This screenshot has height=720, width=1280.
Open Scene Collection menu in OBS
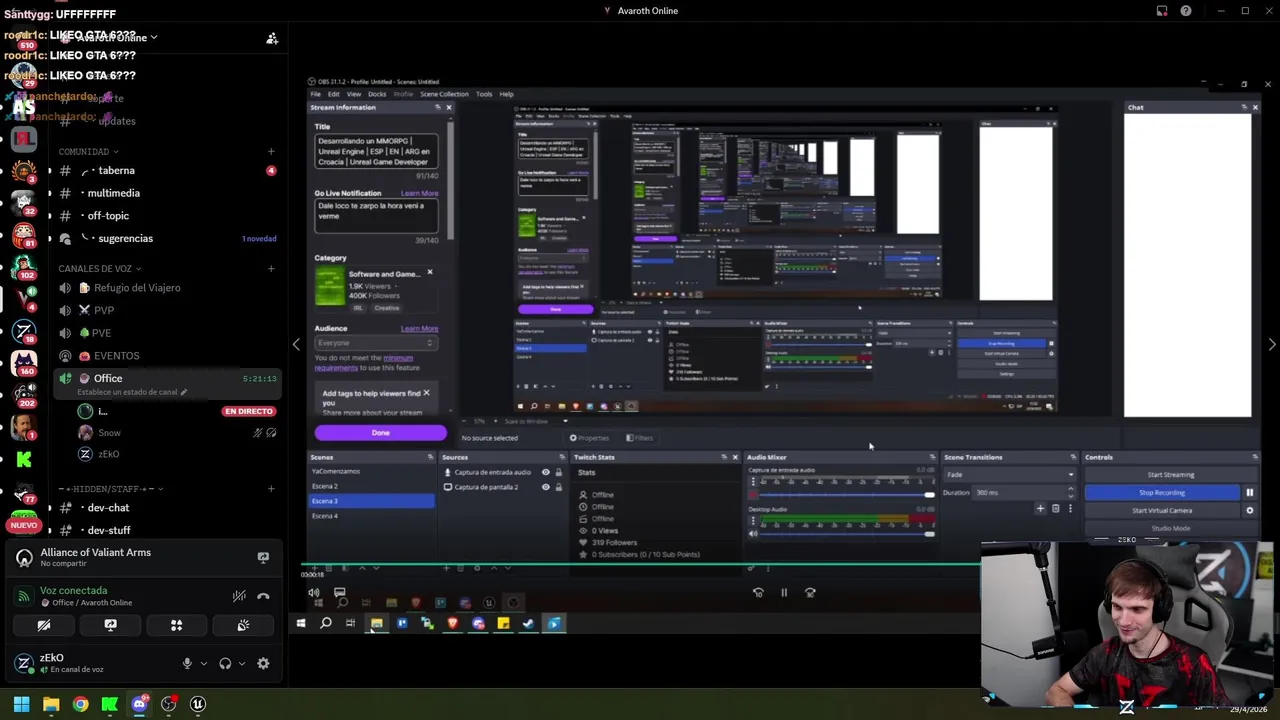coord(444,94)
